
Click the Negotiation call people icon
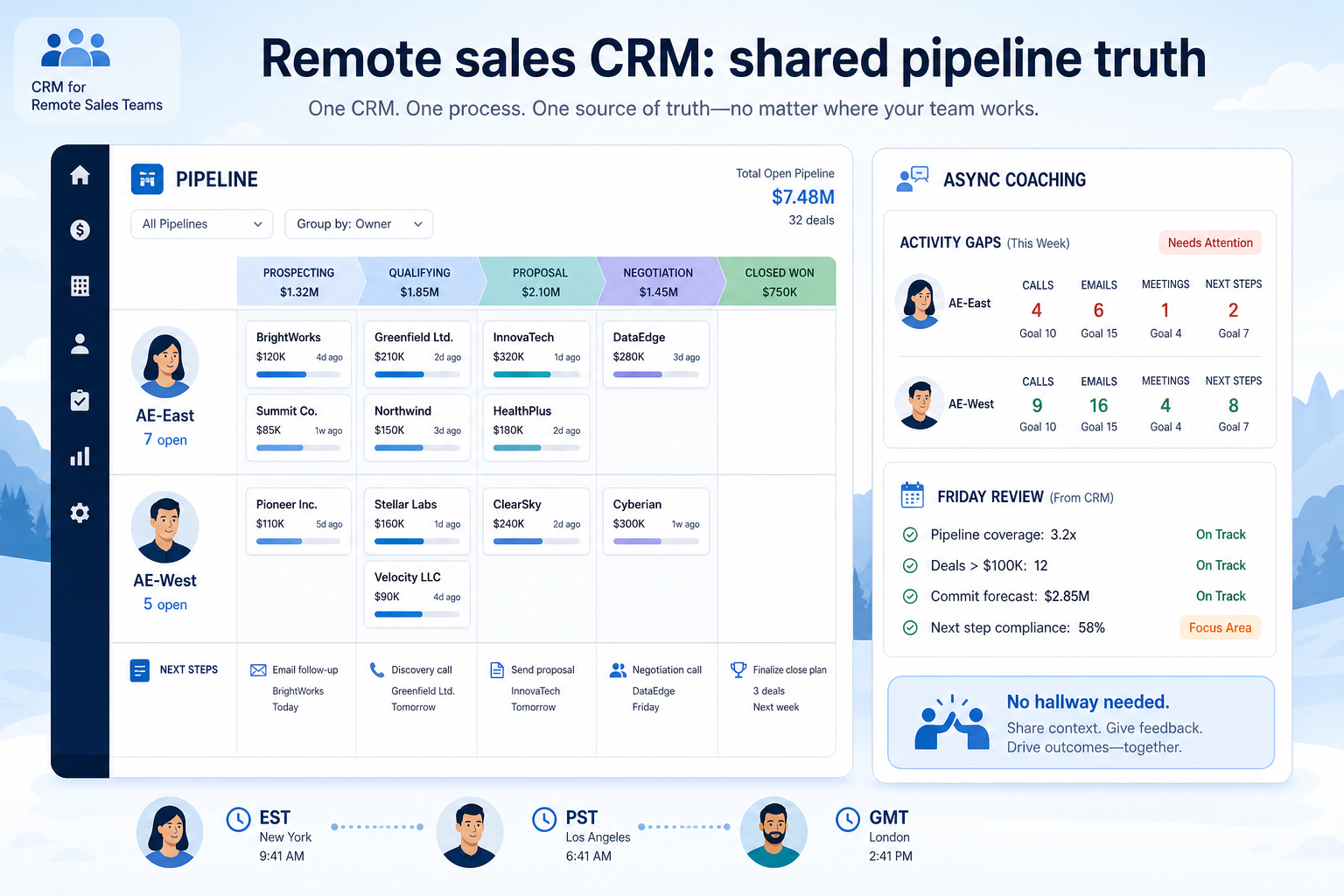(618, 670)
